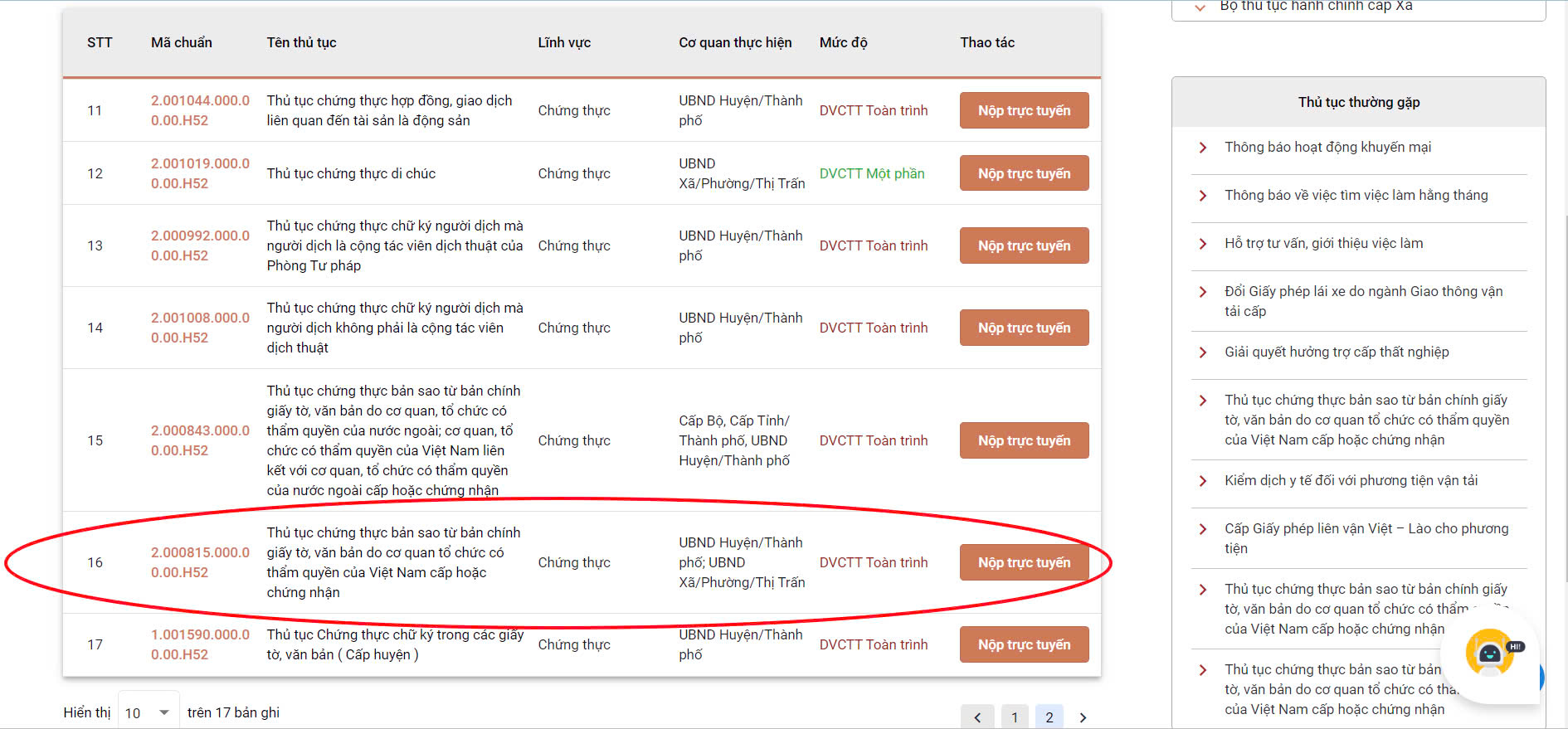This screenshot has height=729, width=1568.
Task: Open Hỗ trợ tư vấn, giới thiệu việc làm
Action: click(x=1323, y=244)
